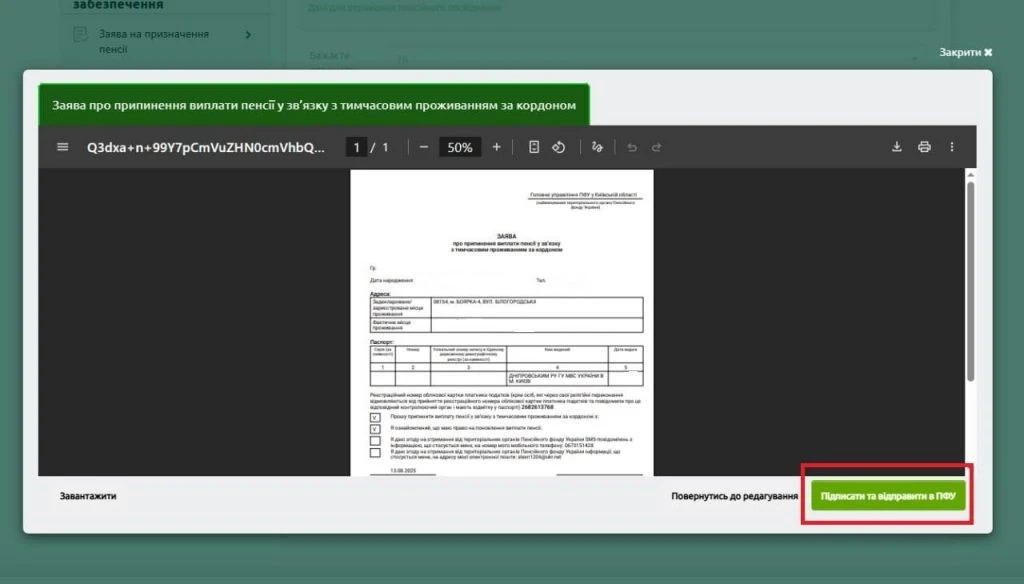Screen dimensions: 1024x584
Task: Print the document via printer icon
Action: (924, 147)
